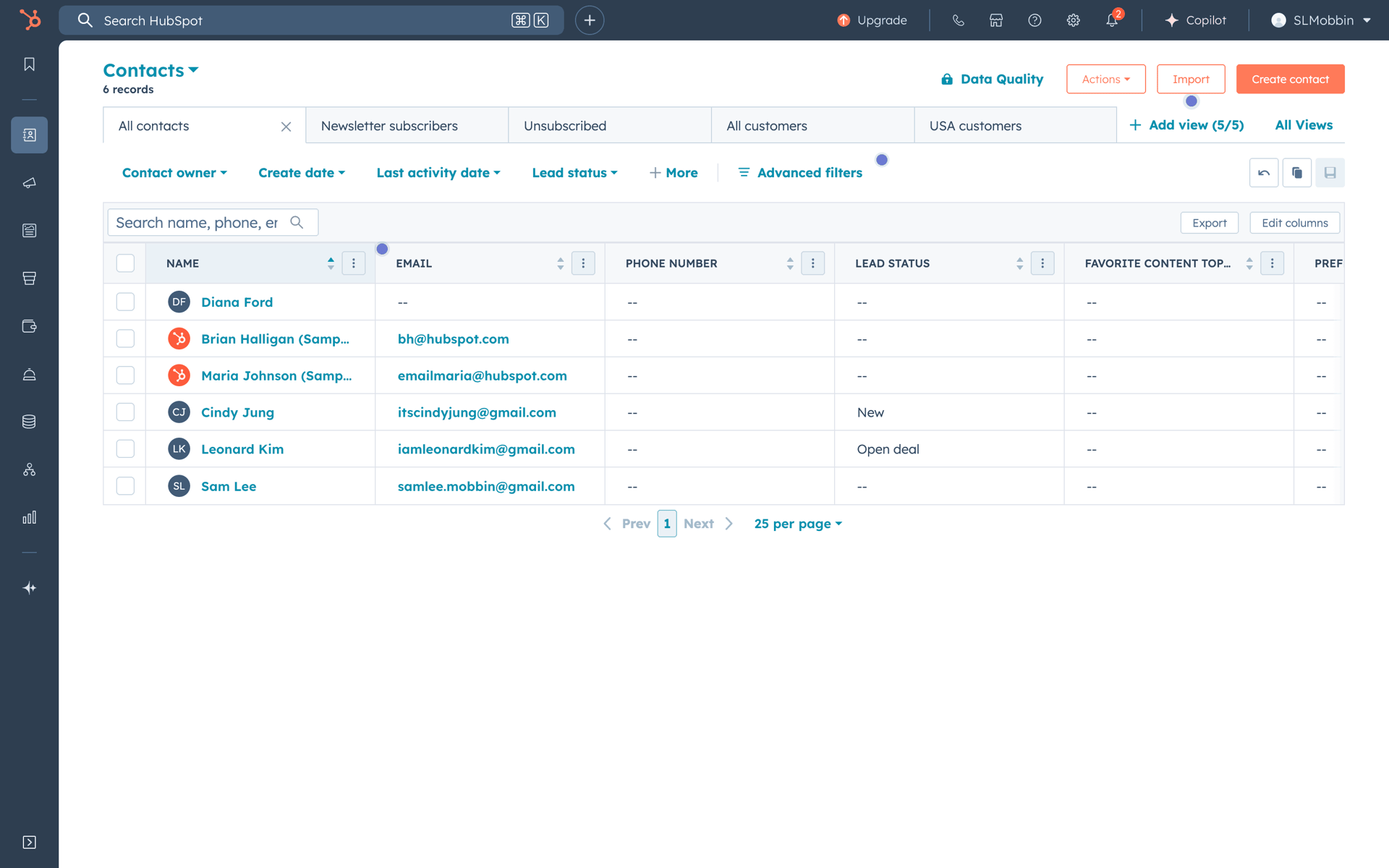Expand the sidebar with bottom arrow icon

tap(29, 842)
